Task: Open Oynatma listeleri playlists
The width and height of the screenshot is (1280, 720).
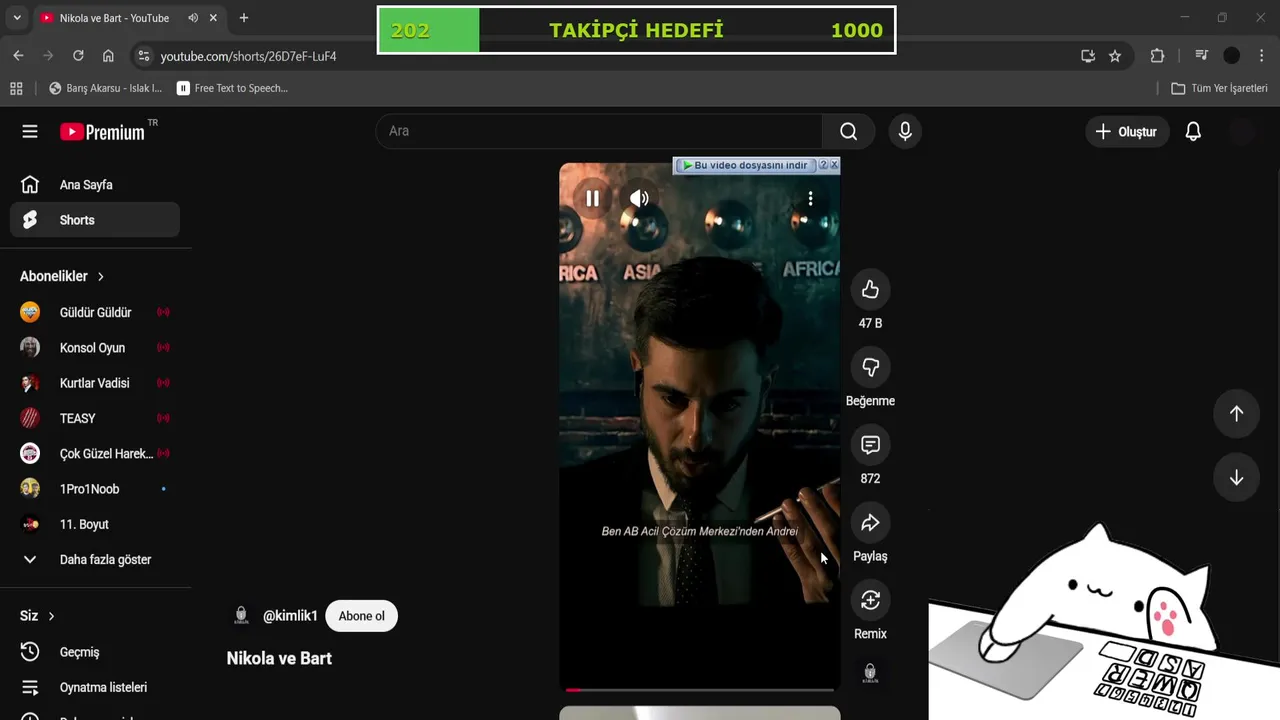Action: coord(95,687)
